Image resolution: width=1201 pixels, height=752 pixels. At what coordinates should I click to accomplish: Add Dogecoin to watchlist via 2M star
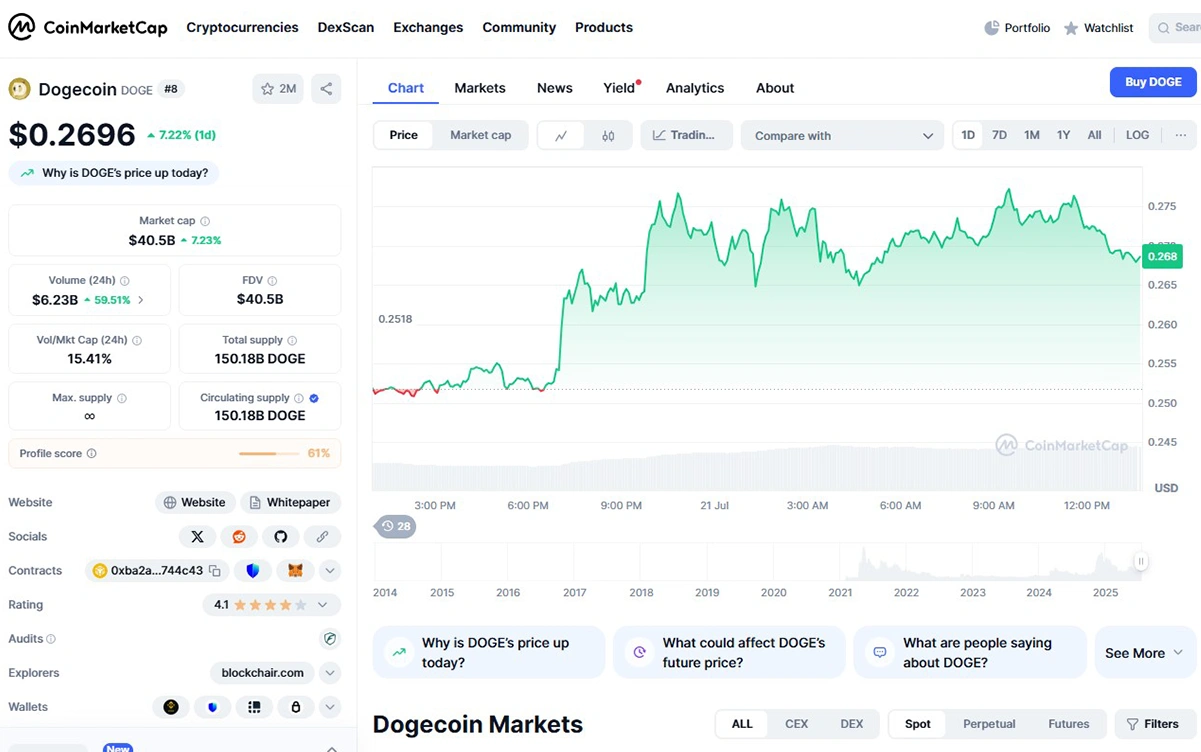(278, 89)
